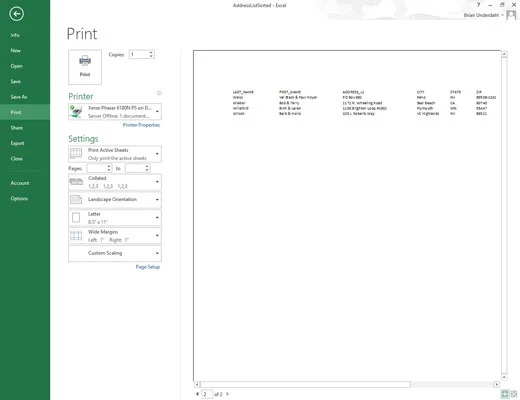This screenshot has height=400, width=520.
Task: Click Zoom to Page icon at bottom right
Action: [514, 394]
